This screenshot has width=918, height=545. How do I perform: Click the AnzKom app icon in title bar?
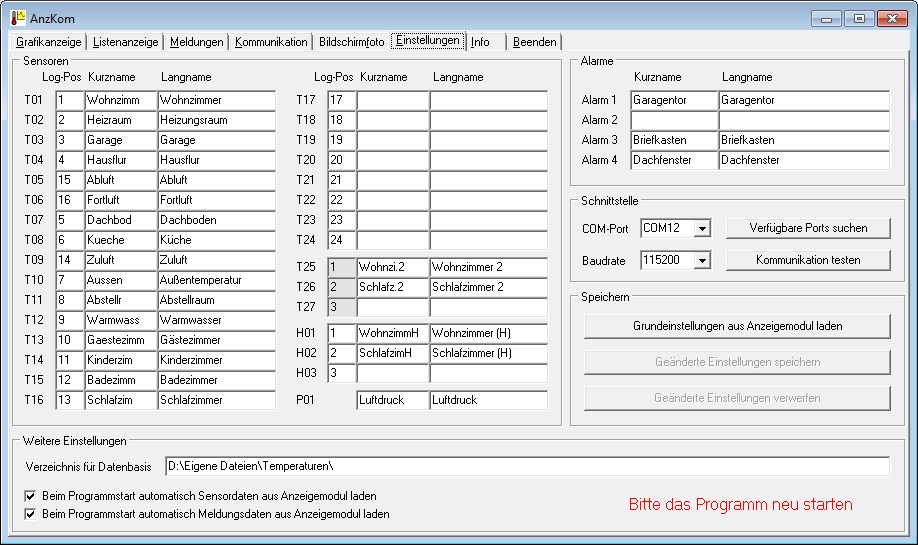[17, 18]
